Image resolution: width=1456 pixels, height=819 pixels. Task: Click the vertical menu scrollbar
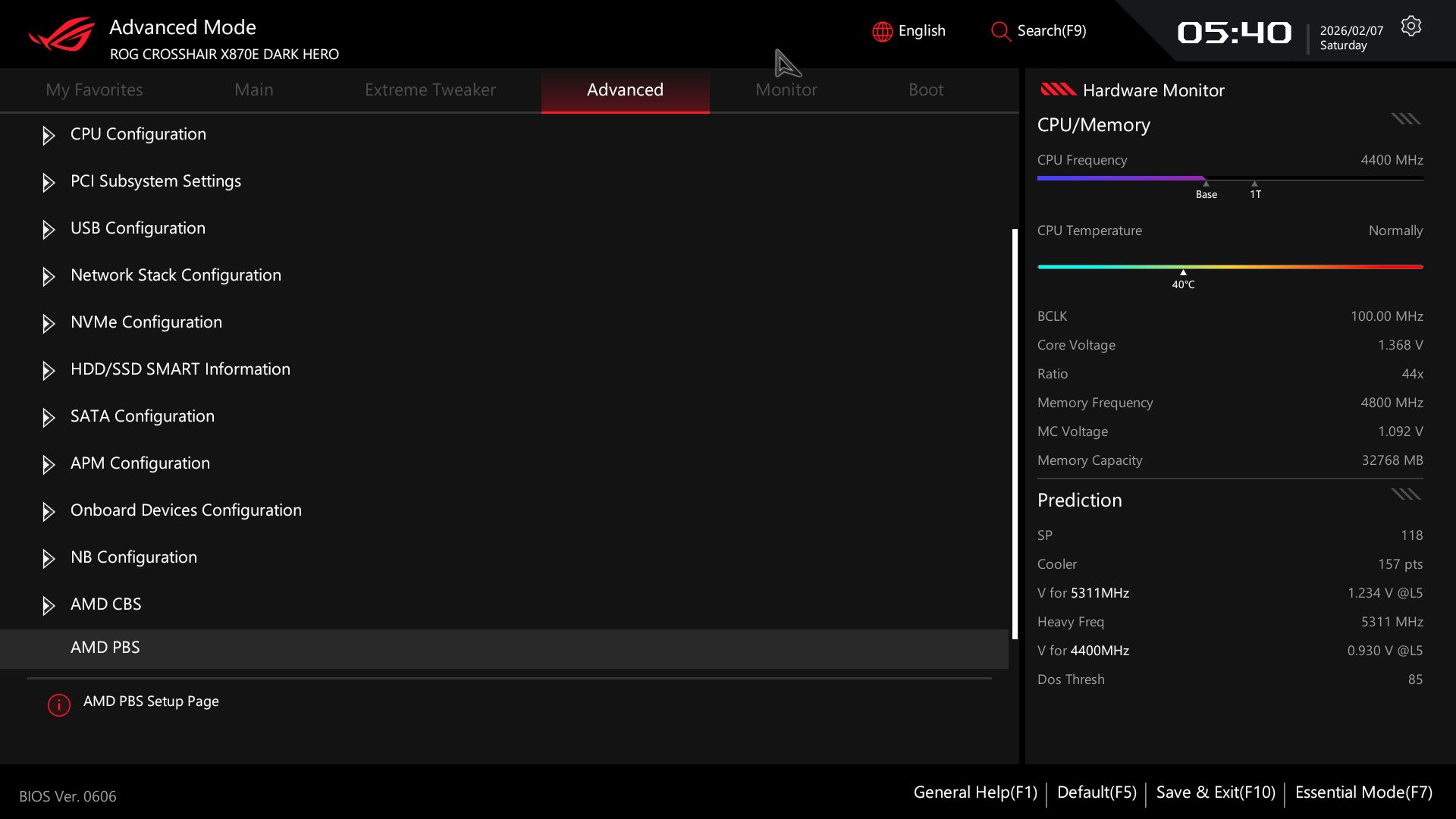(1015, 432)
